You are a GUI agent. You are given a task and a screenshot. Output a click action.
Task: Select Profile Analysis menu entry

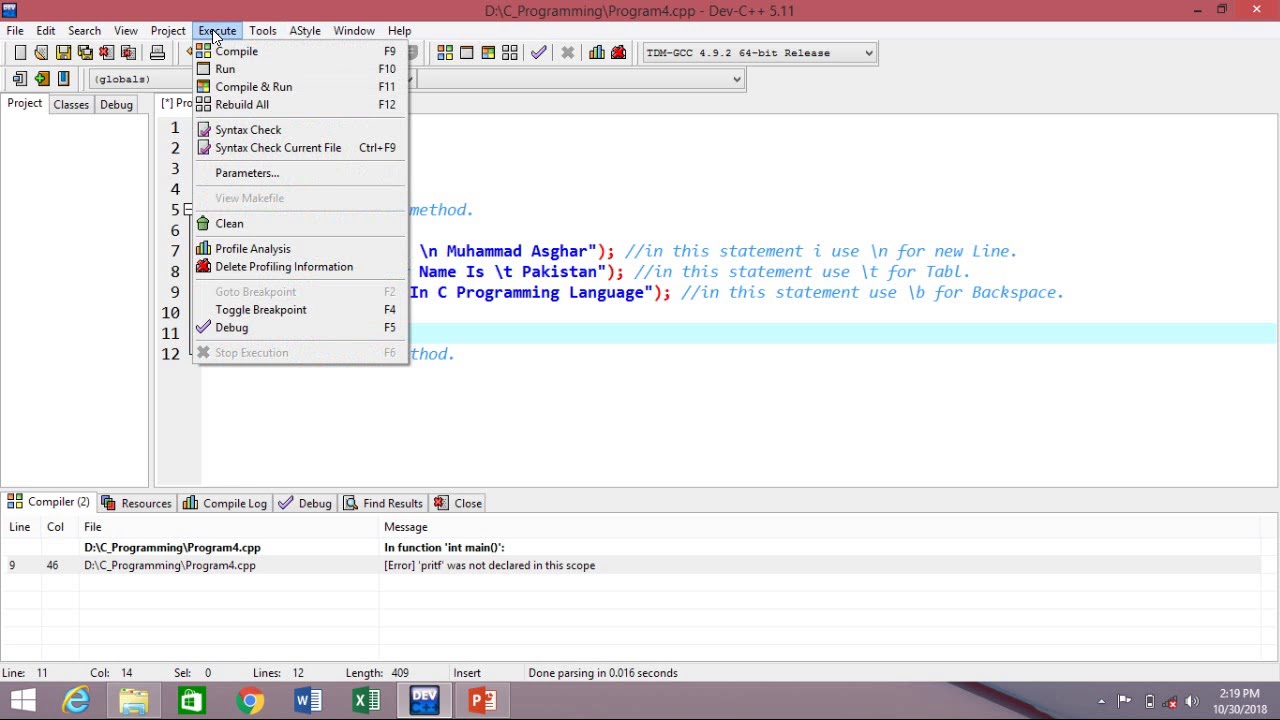click(x=300, y=249)
